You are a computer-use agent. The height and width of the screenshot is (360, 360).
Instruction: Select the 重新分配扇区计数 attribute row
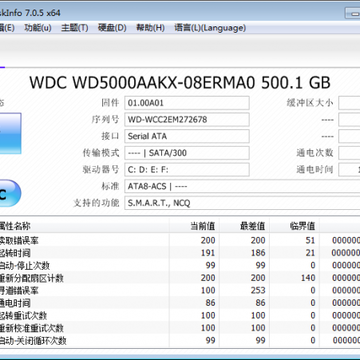click(180, 278)
